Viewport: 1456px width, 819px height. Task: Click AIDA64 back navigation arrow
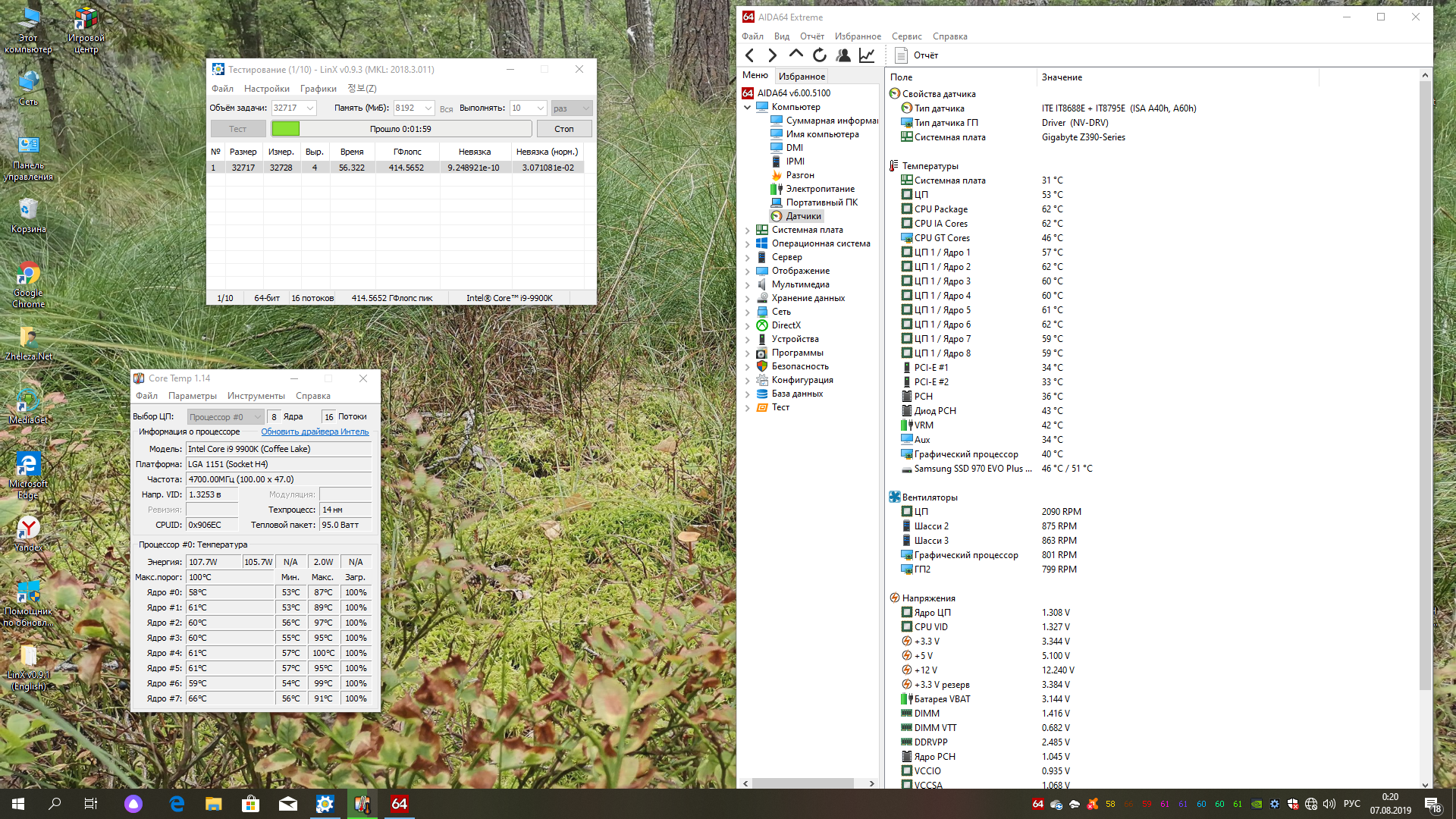[749, 55]
